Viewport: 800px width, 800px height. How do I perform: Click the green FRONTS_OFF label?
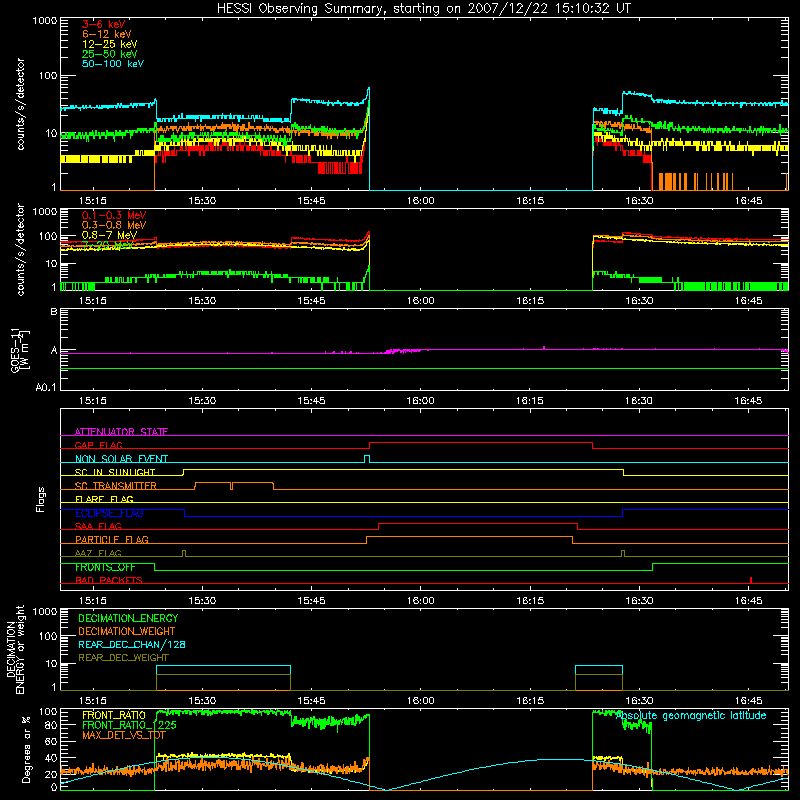(105, 567)
